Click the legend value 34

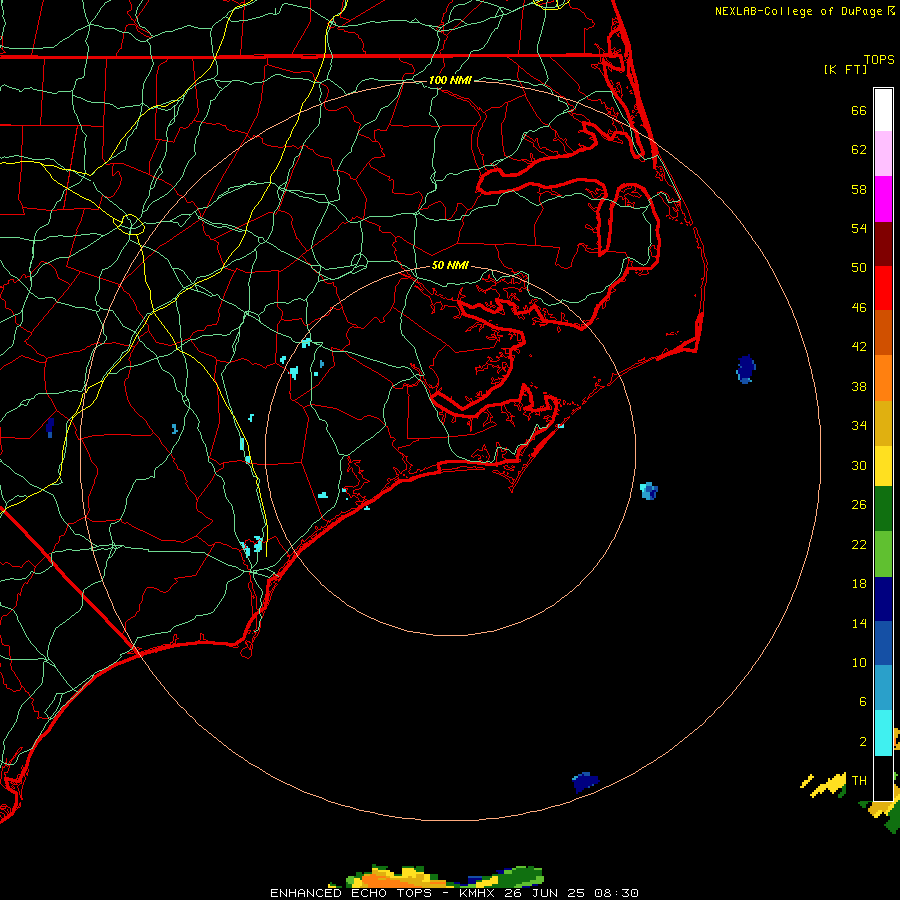pos(859,426)
